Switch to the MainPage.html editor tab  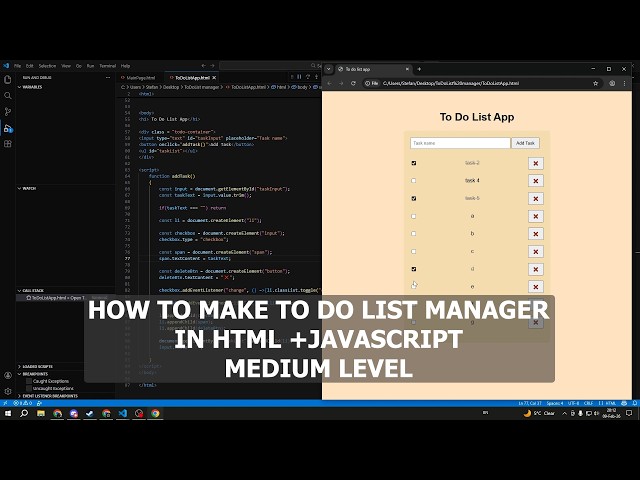[138, 78]
